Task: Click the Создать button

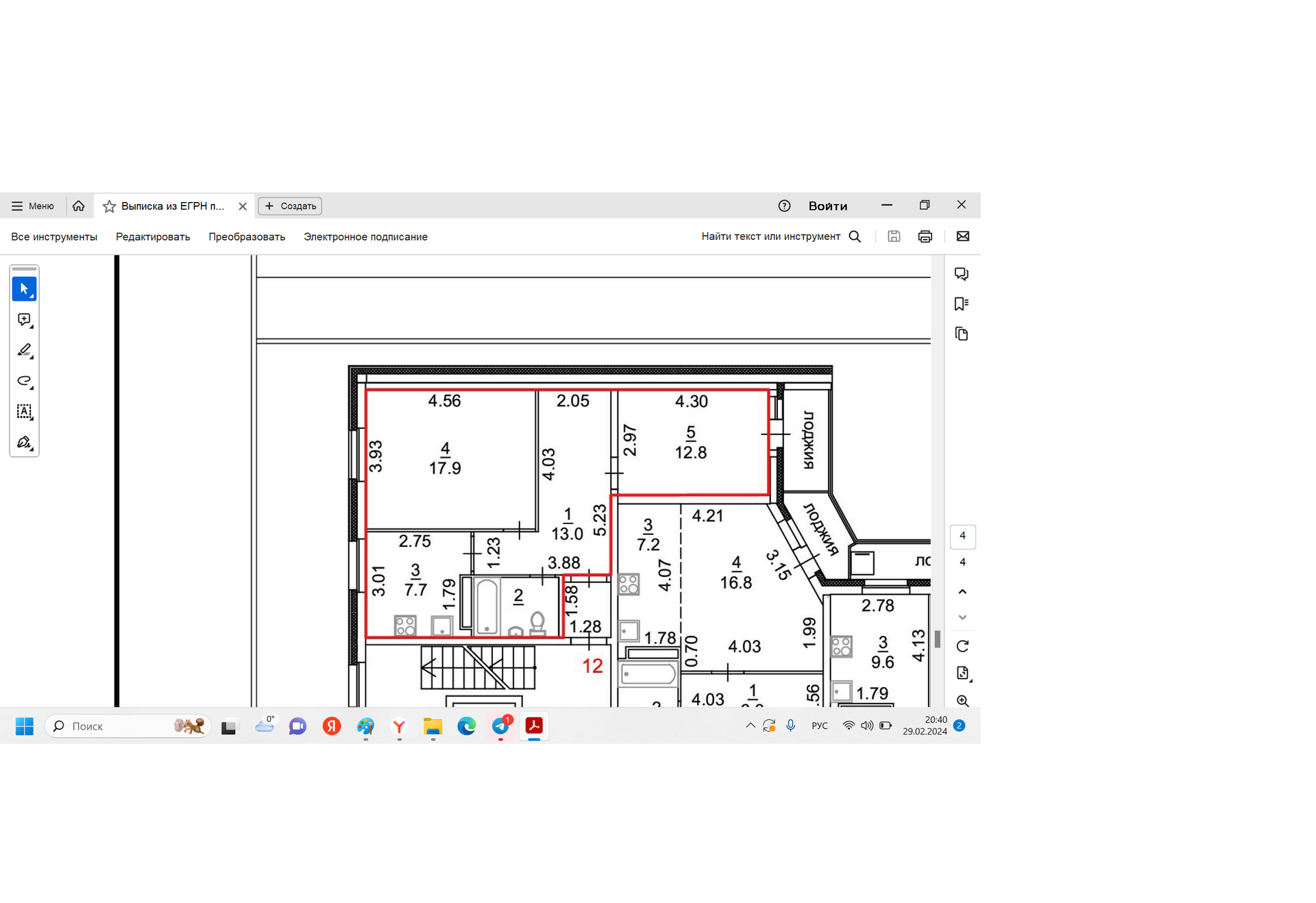Action: (x=290, y=206)
